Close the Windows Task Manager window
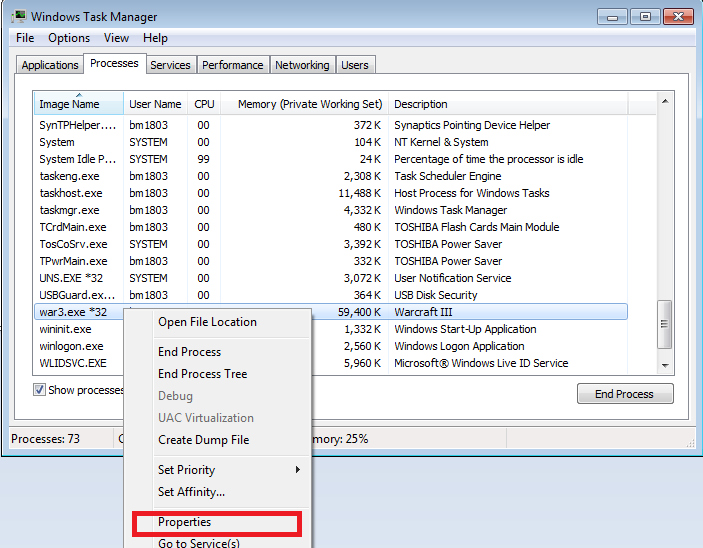Screen dimensions: 703x548 (678, 17)
